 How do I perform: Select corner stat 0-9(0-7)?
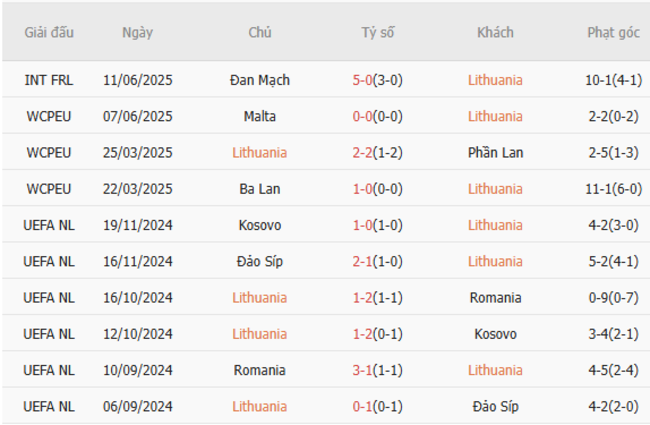coord(613,297)
